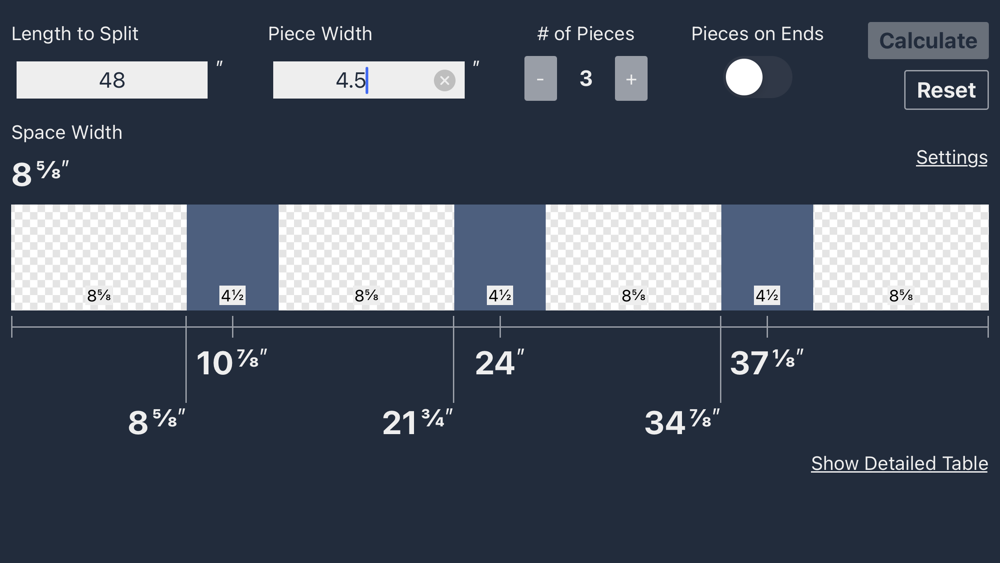Clear the Piece Width field

(x=444, y=81)
